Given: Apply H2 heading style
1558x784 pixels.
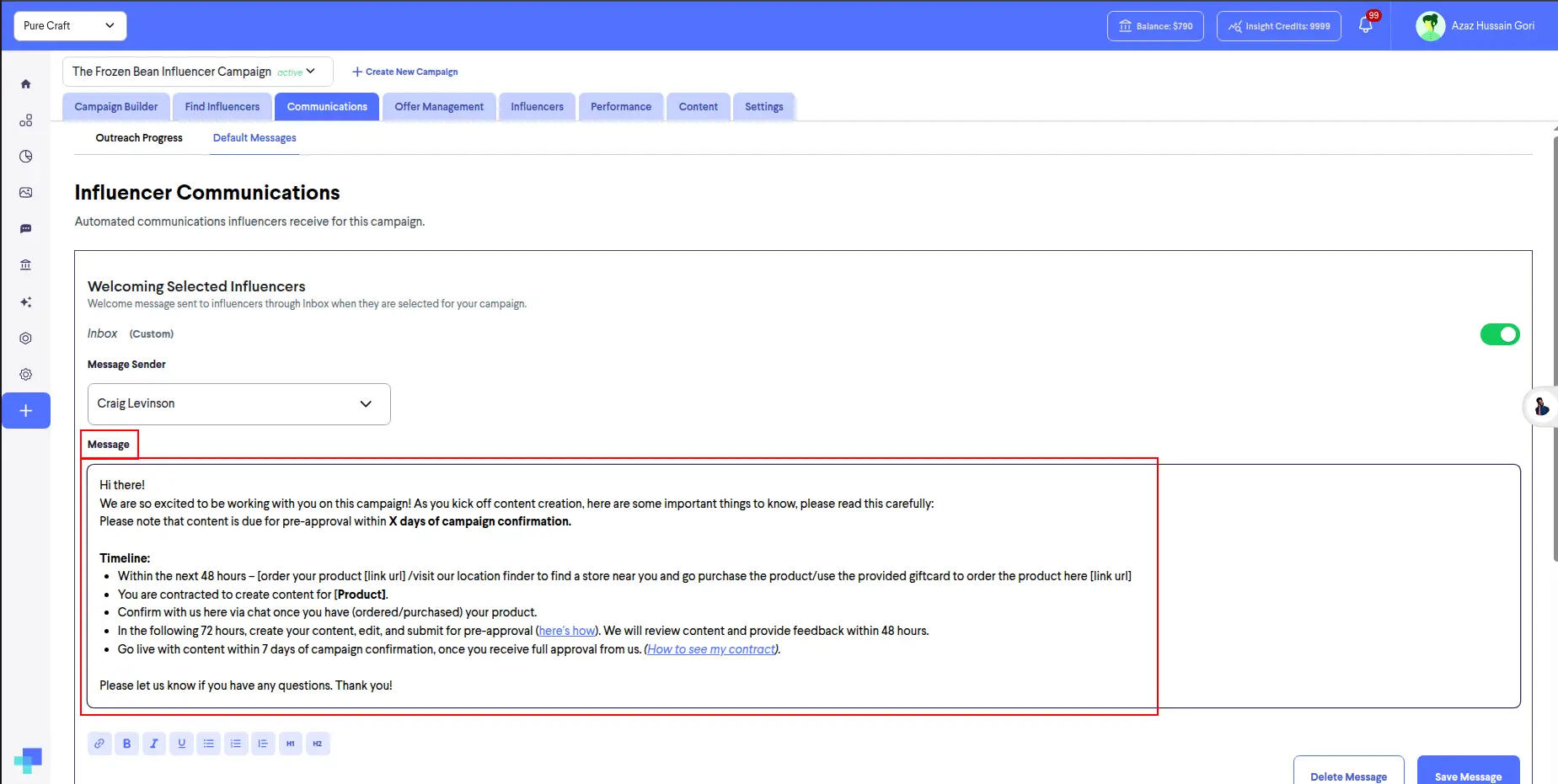Looking at the screenshot, I should (x=318, y=744).
